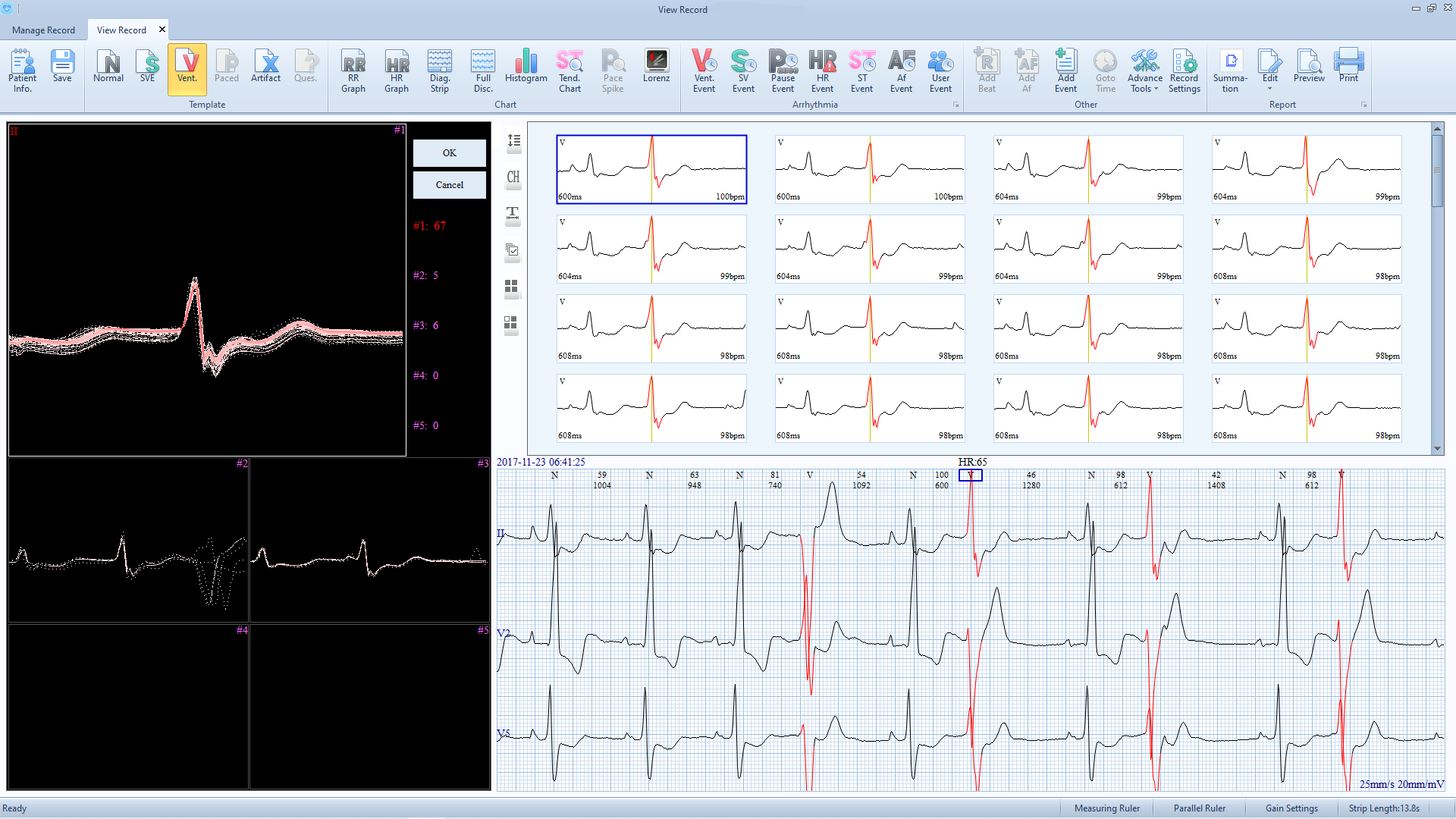
Task: Click the RR Graph icon
Action: coord(353,71)
